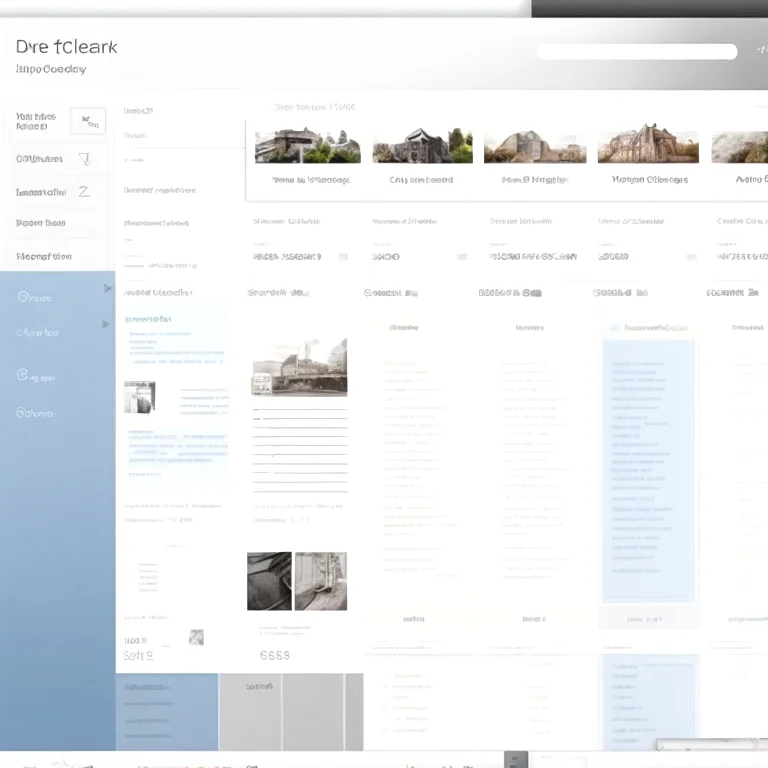Click inside the rounded search field in the header
768x768 pixels.
point(637,51)
